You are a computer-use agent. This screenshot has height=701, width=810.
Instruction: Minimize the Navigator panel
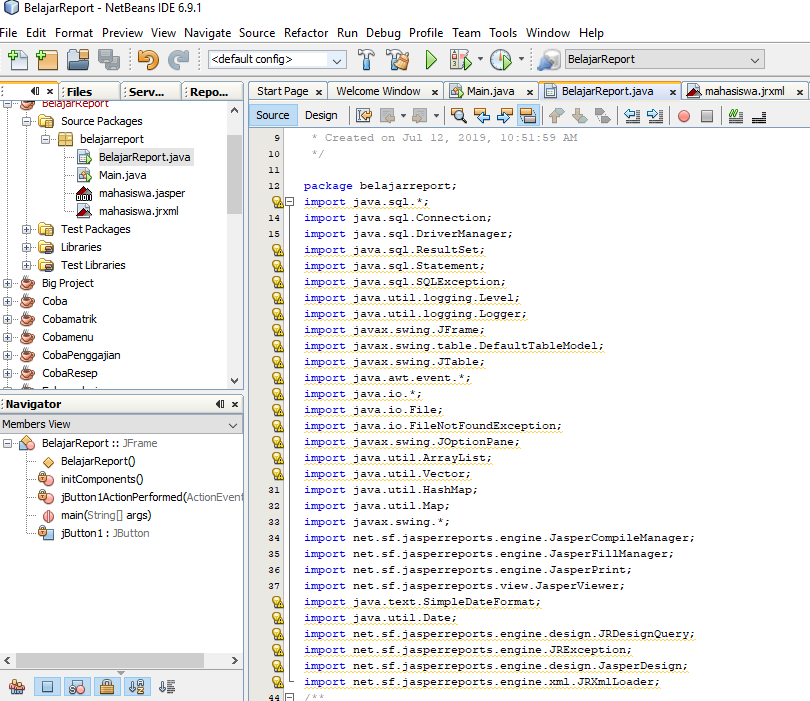pos(220,404)
